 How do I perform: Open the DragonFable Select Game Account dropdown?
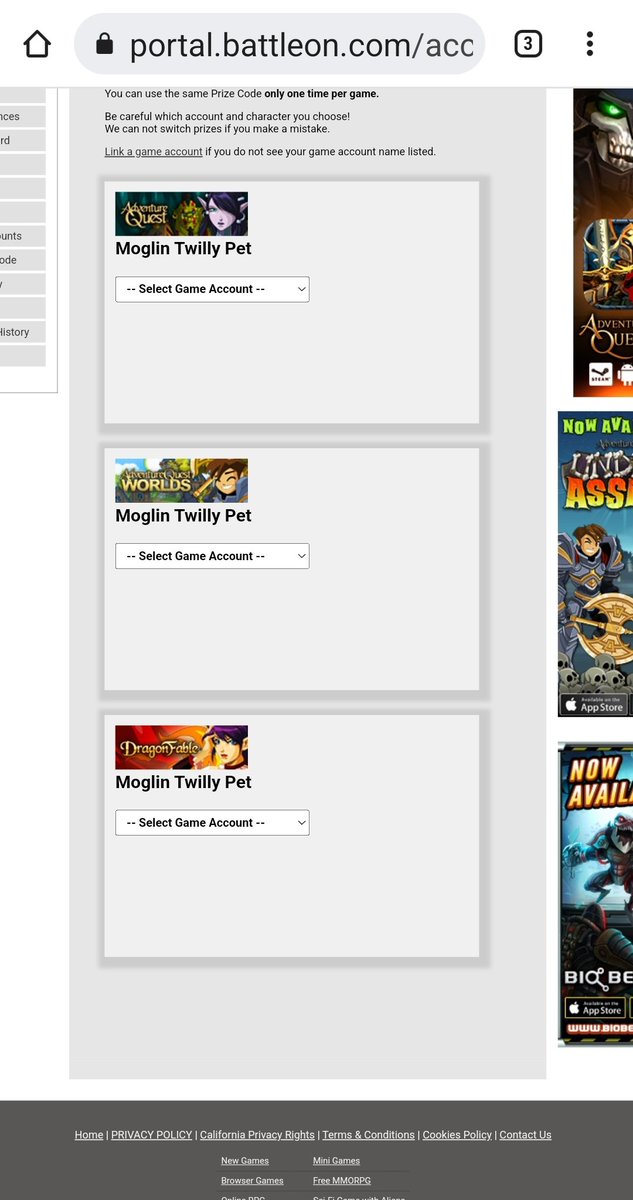pos(212,823)
